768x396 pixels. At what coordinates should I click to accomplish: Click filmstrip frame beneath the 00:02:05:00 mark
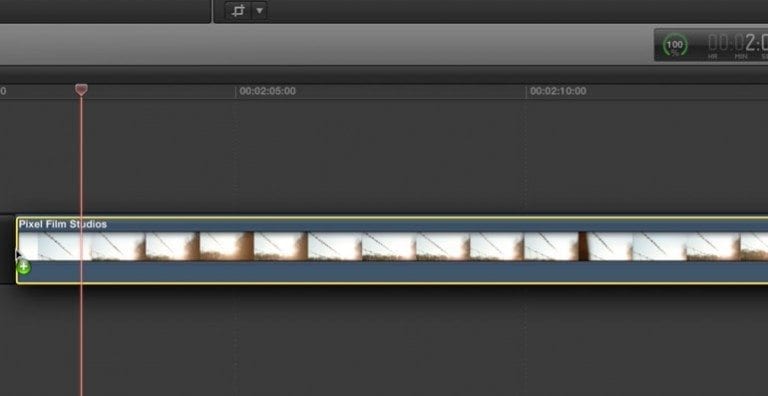pyautogui.click(x=226, y=246)
